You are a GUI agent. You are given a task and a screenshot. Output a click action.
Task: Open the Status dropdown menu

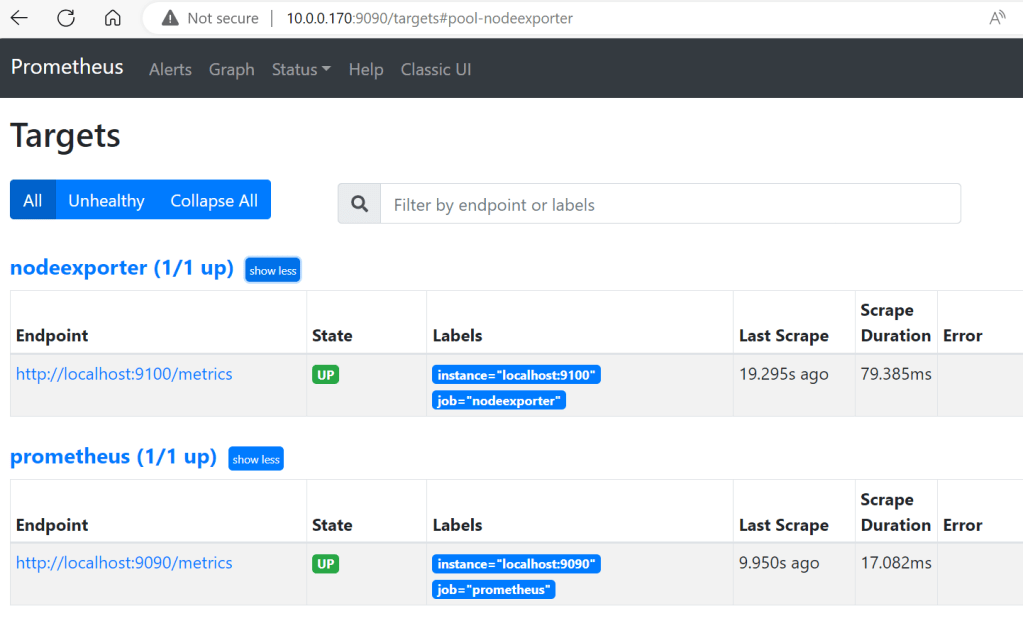pos(301,69)
